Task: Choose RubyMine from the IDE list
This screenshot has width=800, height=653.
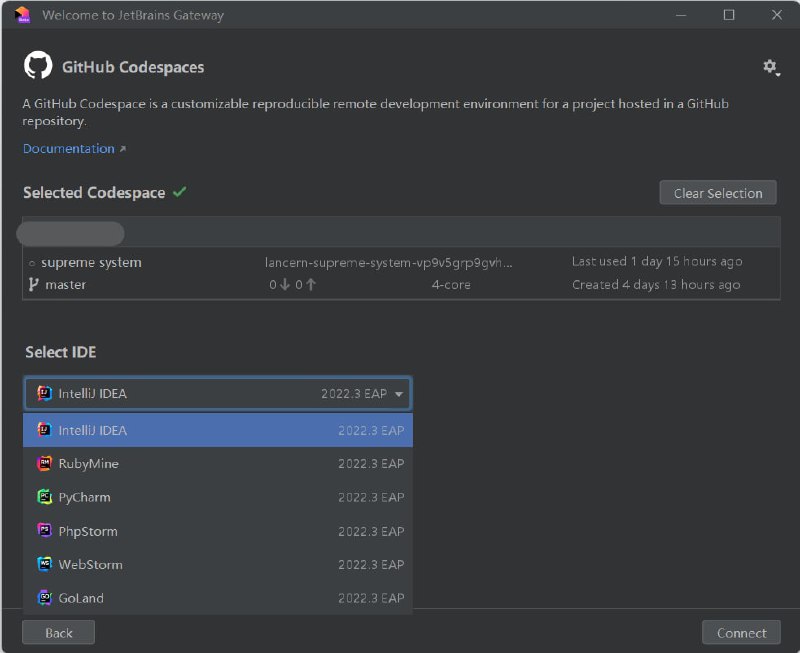Action: (218, 463)
